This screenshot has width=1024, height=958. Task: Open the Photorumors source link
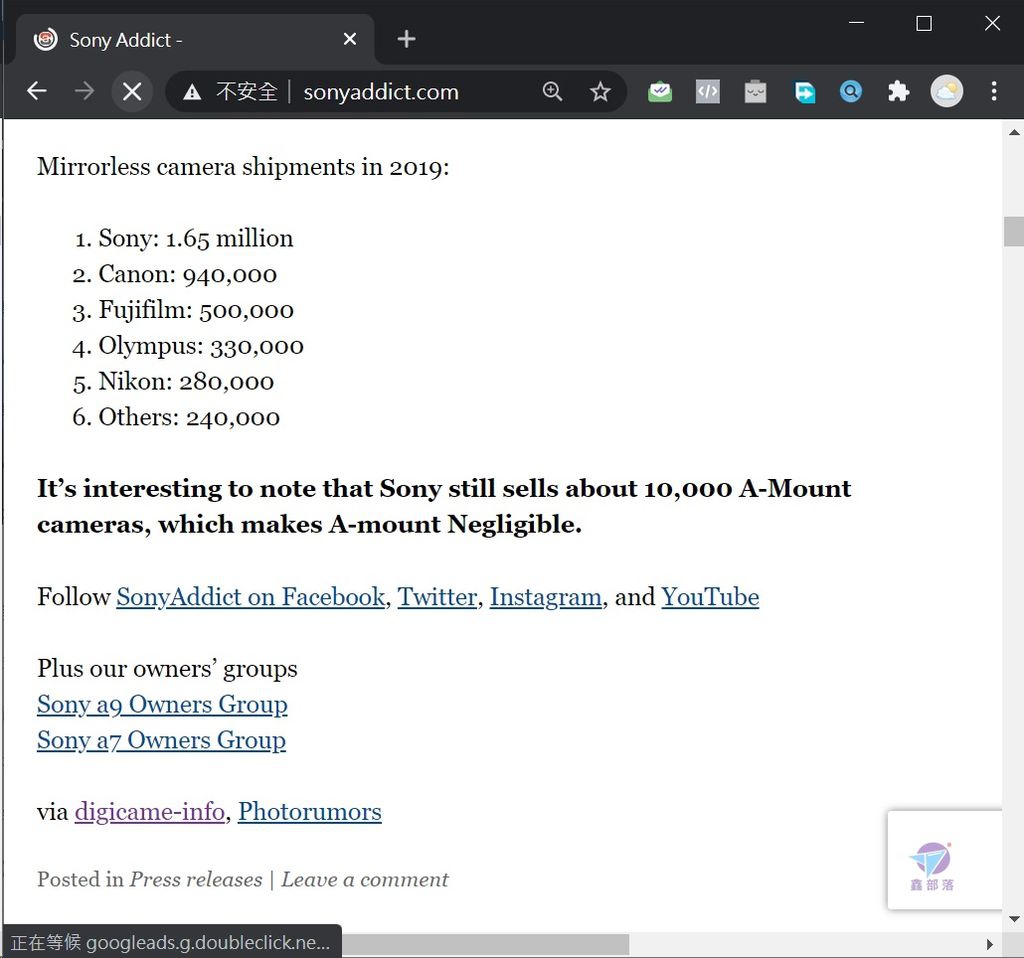[310, 812]
